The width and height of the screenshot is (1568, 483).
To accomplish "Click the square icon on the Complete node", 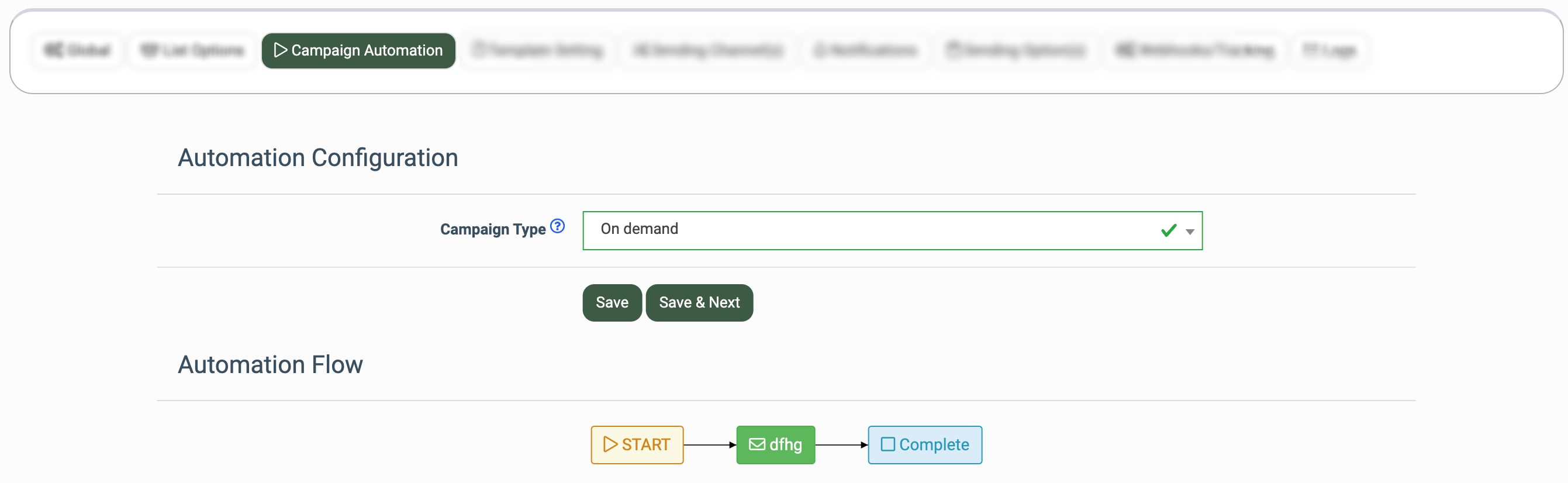I will [x=887, y=444].
